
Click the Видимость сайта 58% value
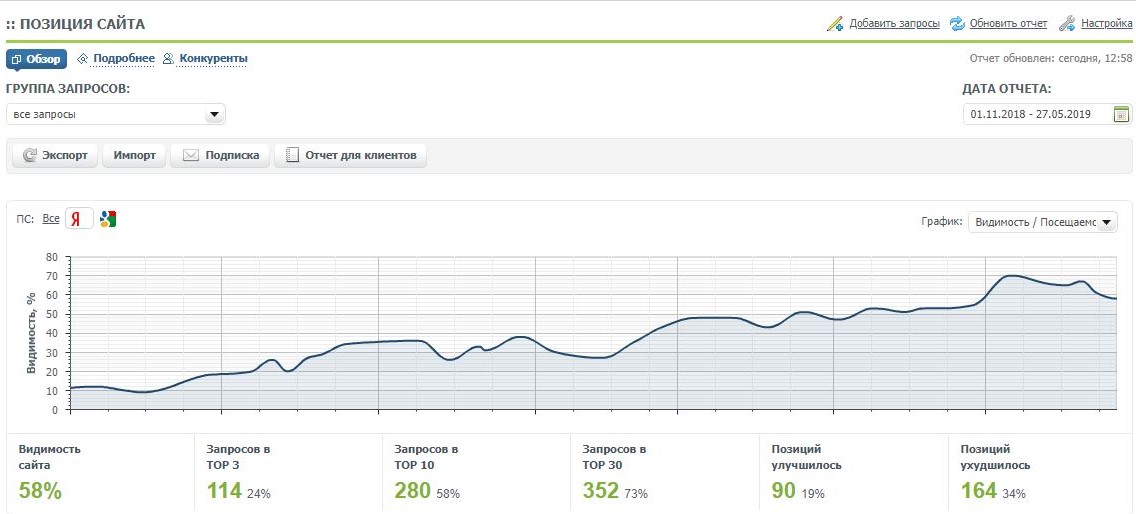[41, 491]
